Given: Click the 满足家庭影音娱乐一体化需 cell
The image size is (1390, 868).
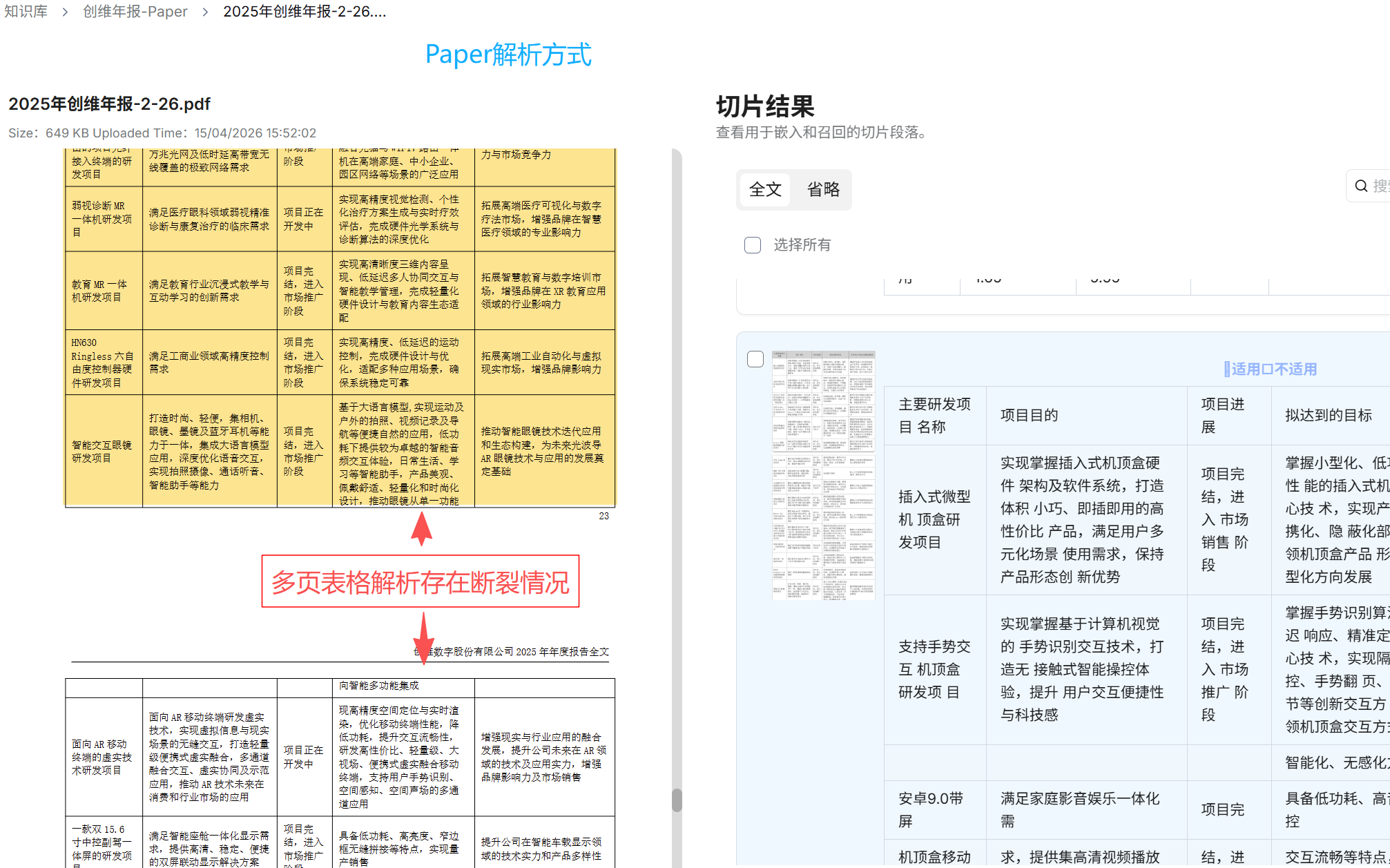Looking at the screenshot, I should [1087, 809].
